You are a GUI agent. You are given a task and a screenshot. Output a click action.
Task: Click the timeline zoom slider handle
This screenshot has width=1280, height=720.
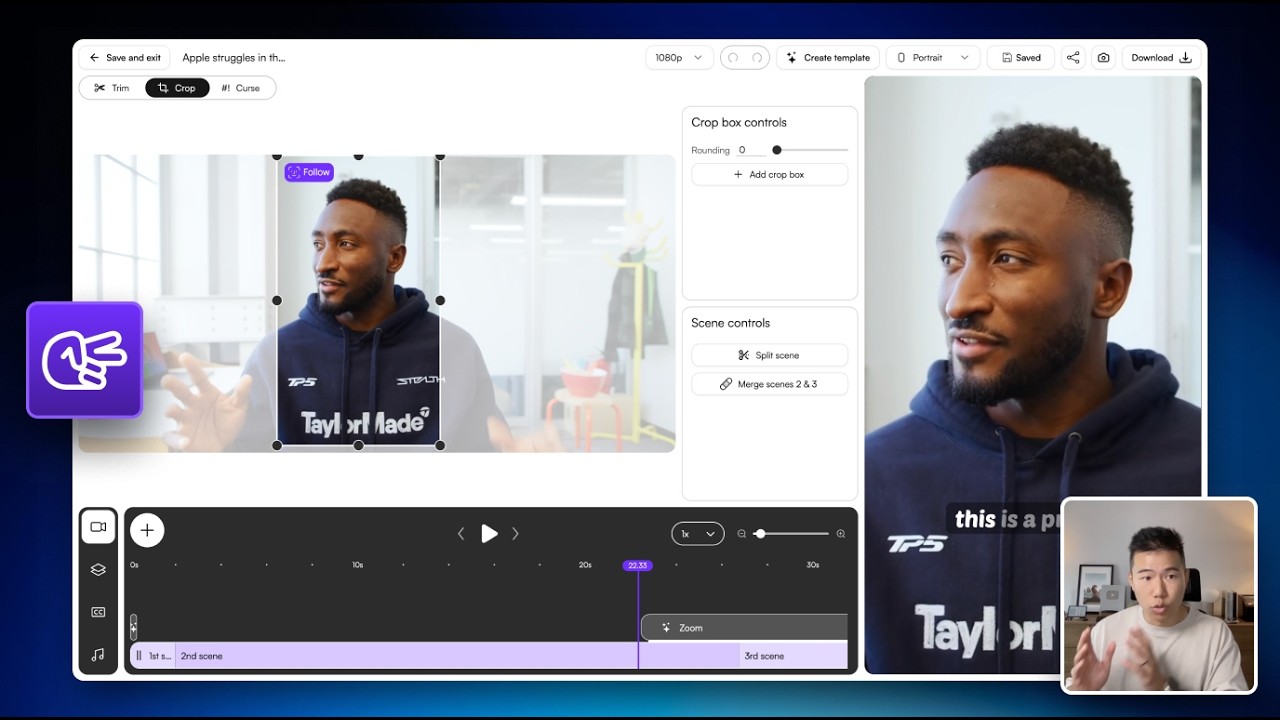point(760,534)
